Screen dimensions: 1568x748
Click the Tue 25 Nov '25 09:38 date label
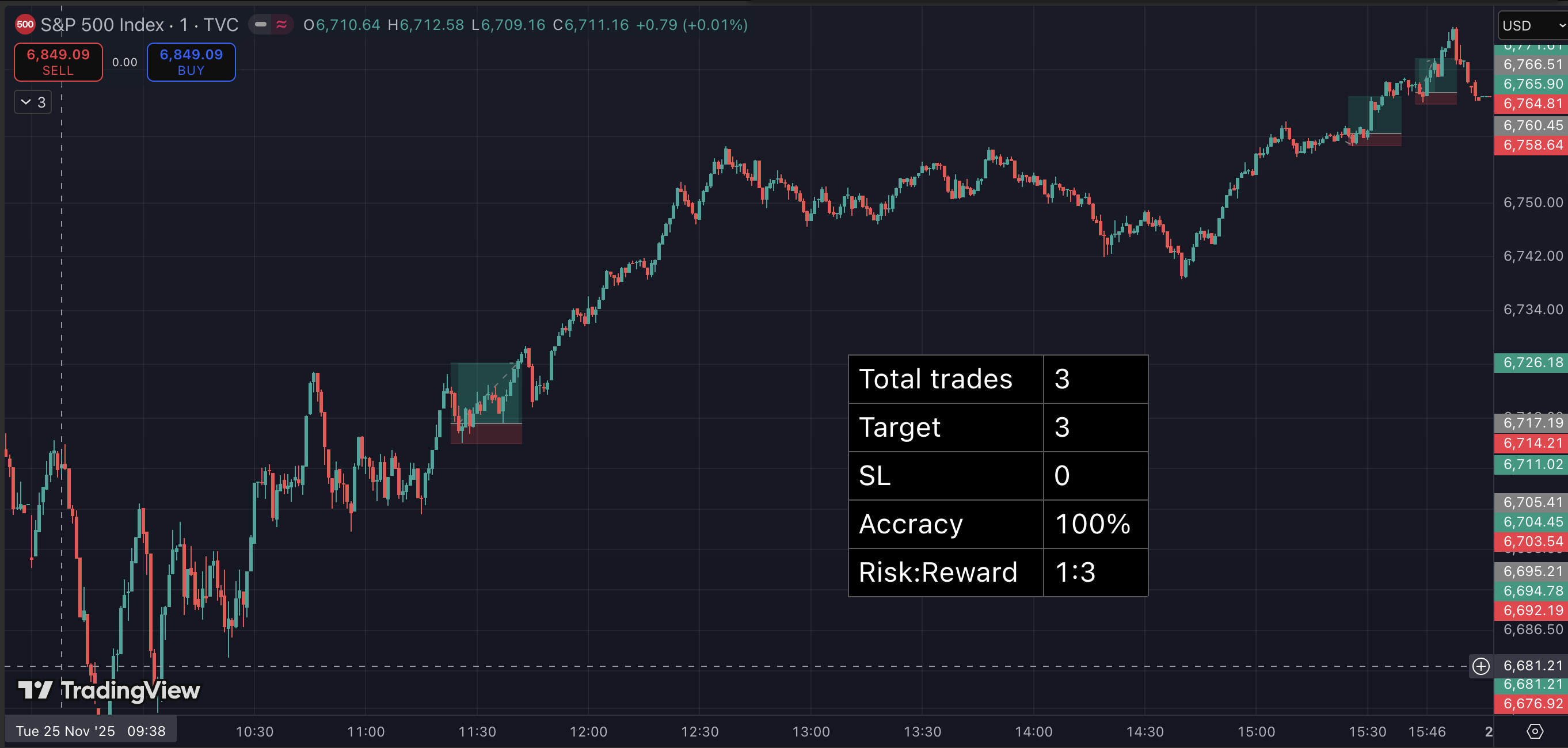91,731
